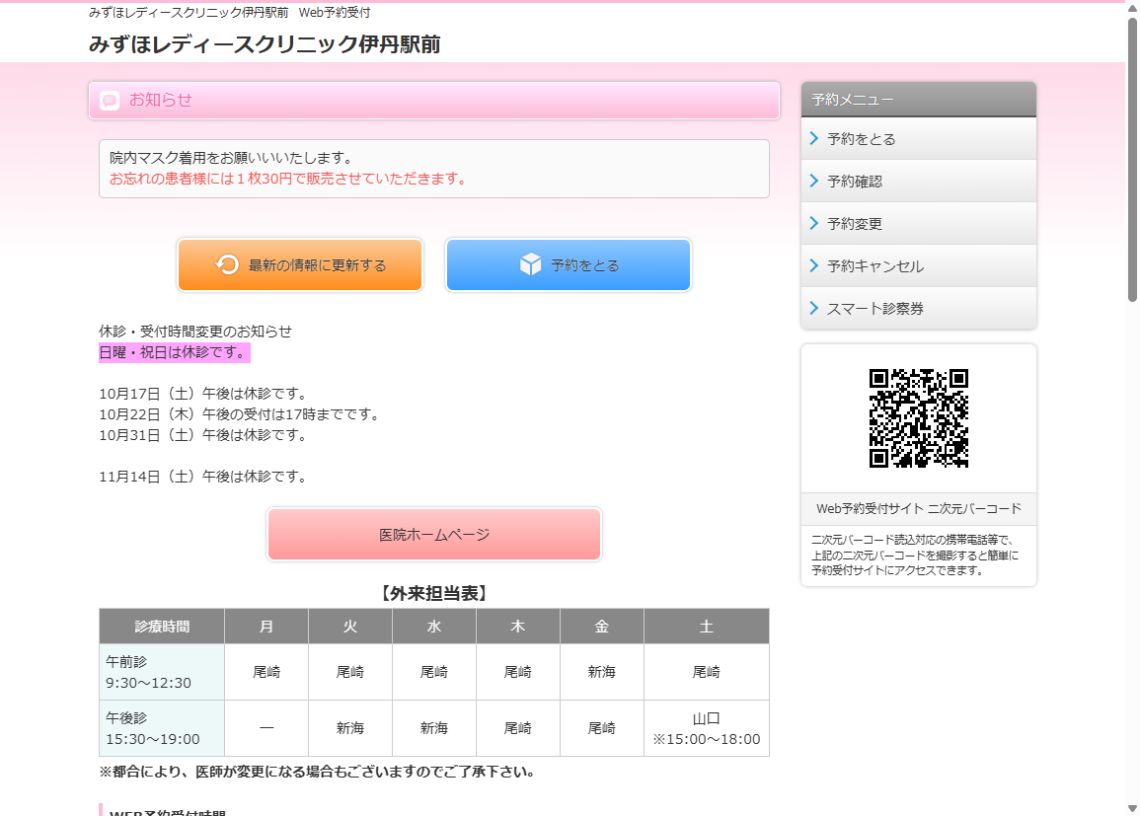Click the 土 column header
The height and width of the screenshot is (816, 1140).
[706, 626]
